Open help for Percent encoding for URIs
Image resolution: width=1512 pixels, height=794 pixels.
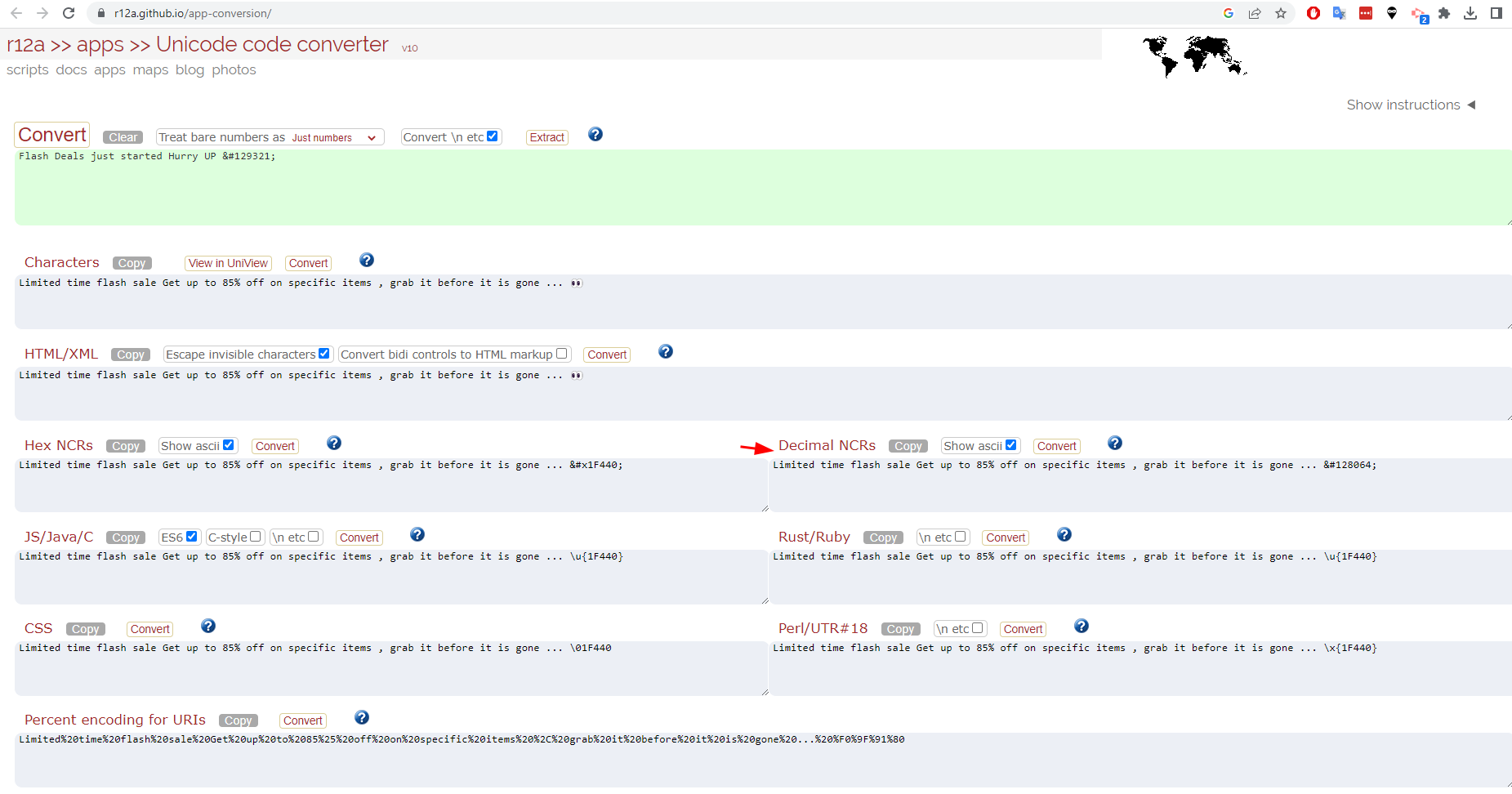pyautogui.click(x=362, y=717)
